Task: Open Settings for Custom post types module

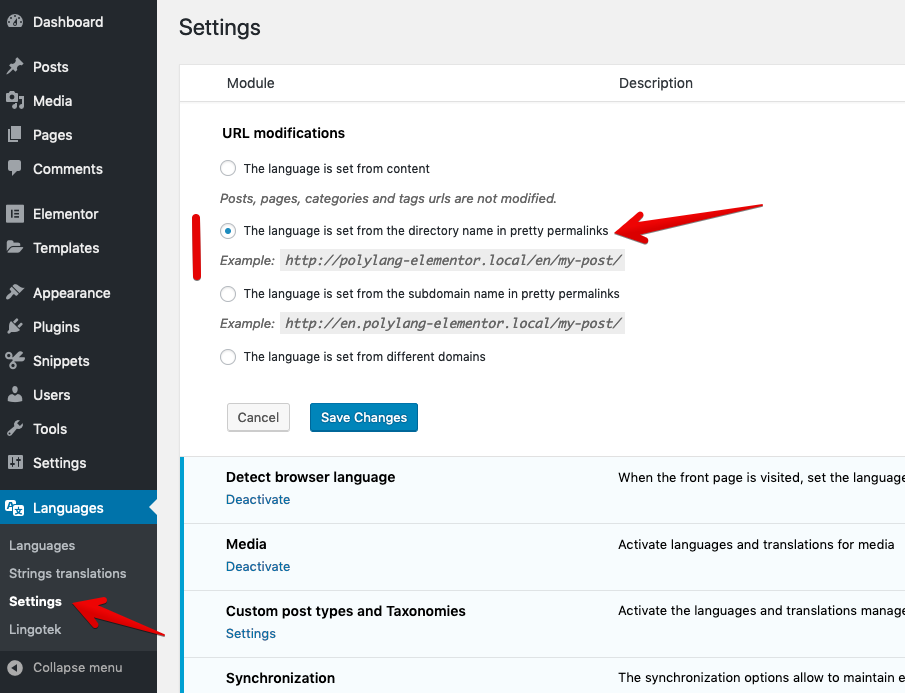Action: 251,633
